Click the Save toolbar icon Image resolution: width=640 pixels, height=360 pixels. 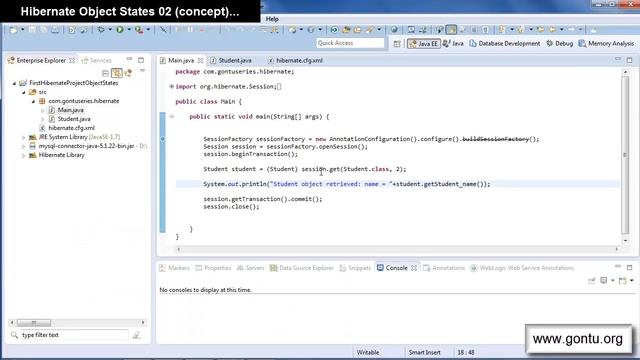32,30
